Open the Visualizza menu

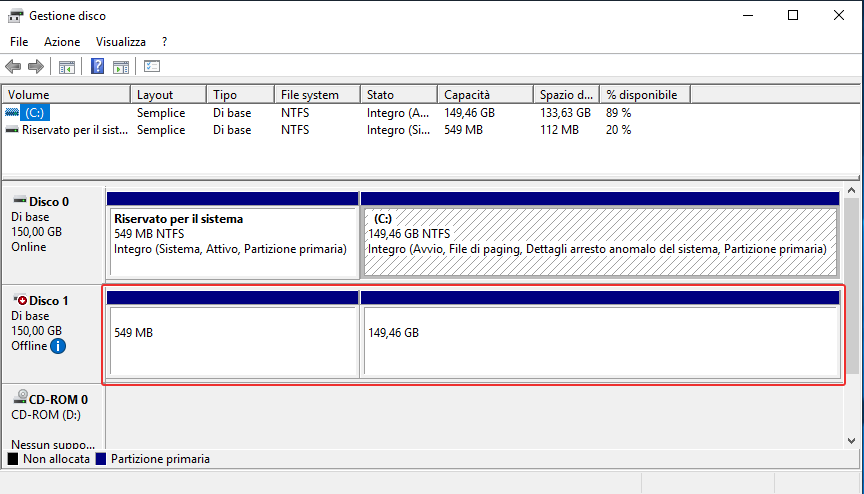pyautogui.click(x=121, y=42)
